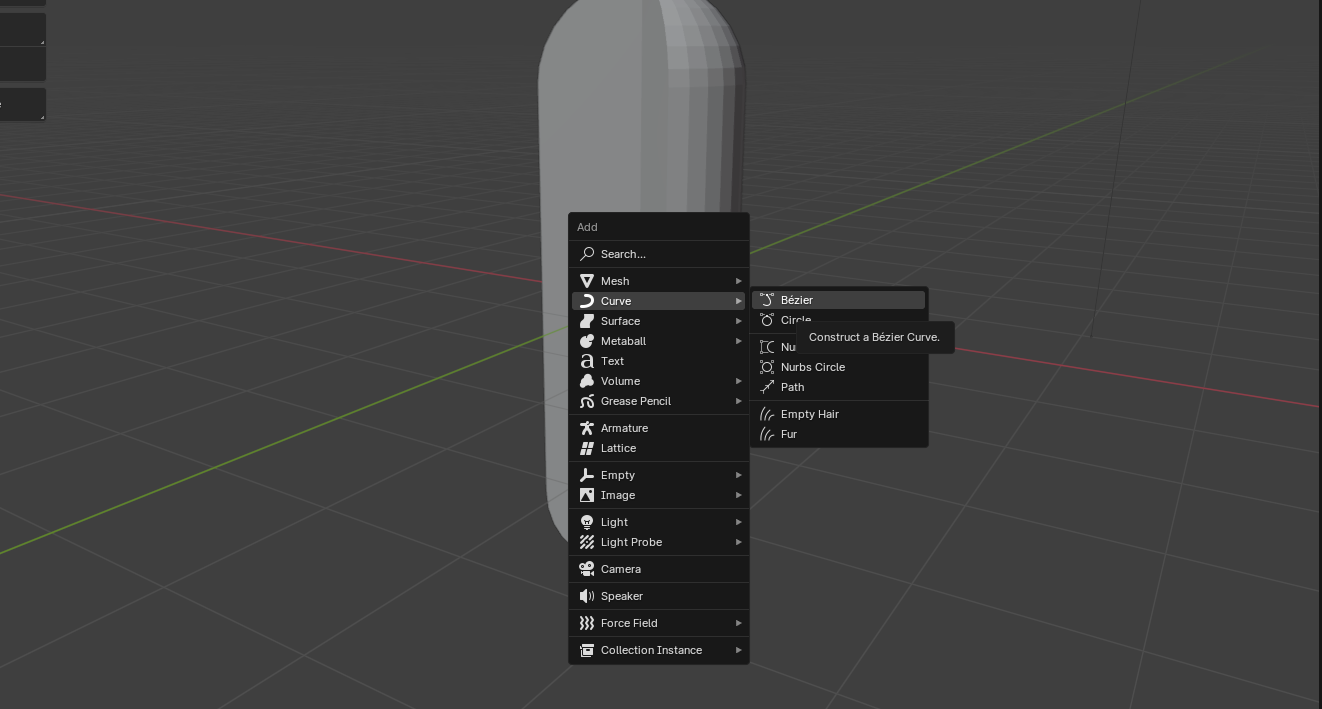Click the Image picture icon
This screenshot has height=709, width=1322.
coord(587,495)
